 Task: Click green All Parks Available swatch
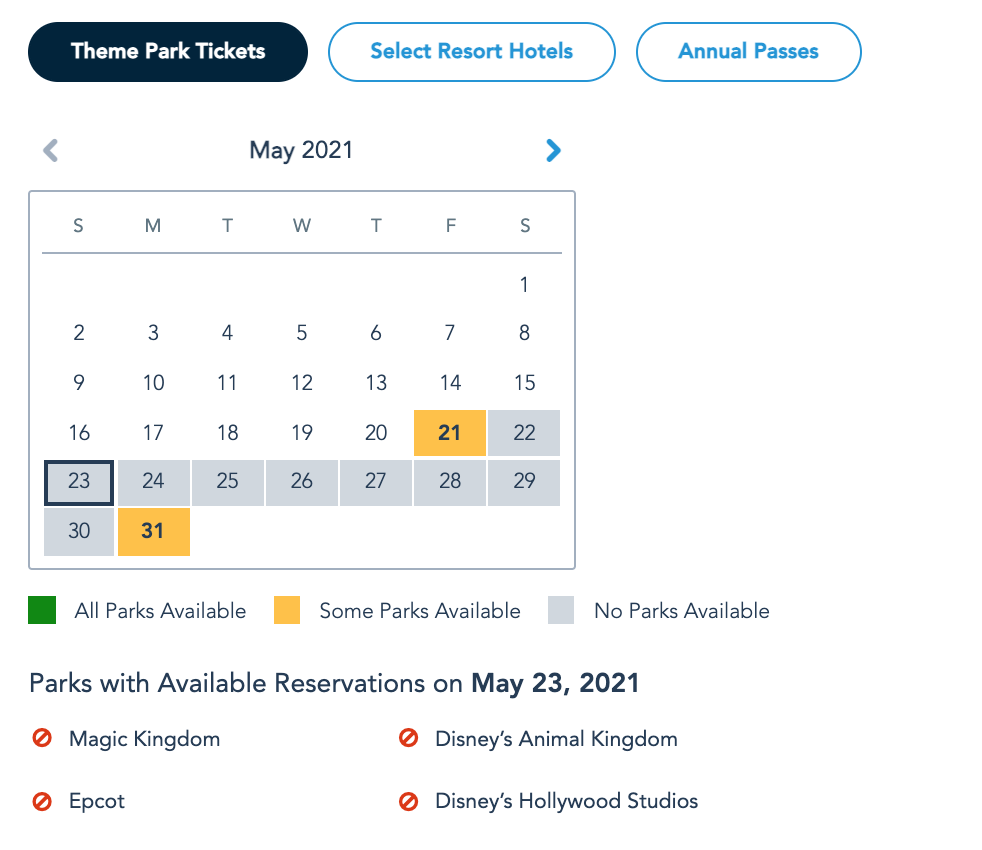coord(42,610)
